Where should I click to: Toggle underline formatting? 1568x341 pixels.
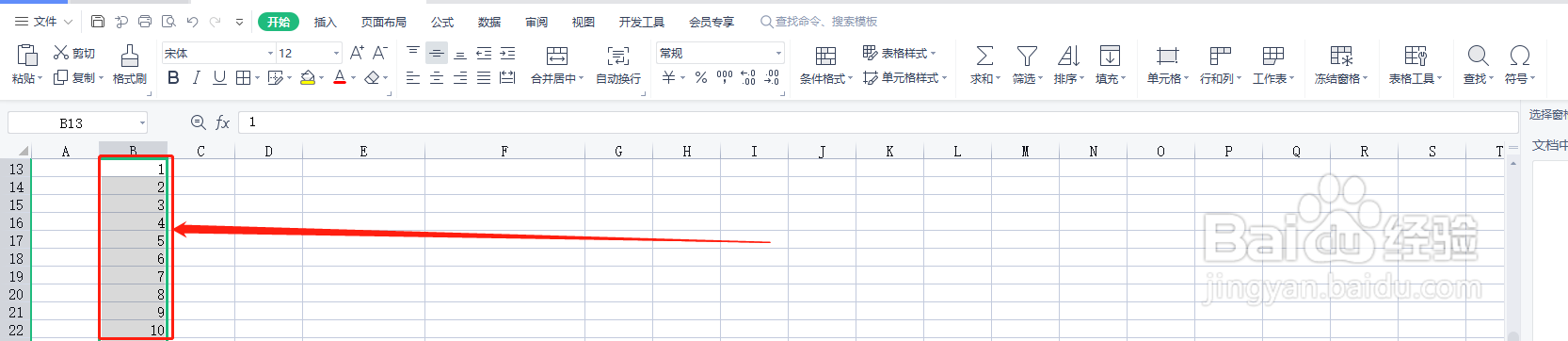click(219, 77)
